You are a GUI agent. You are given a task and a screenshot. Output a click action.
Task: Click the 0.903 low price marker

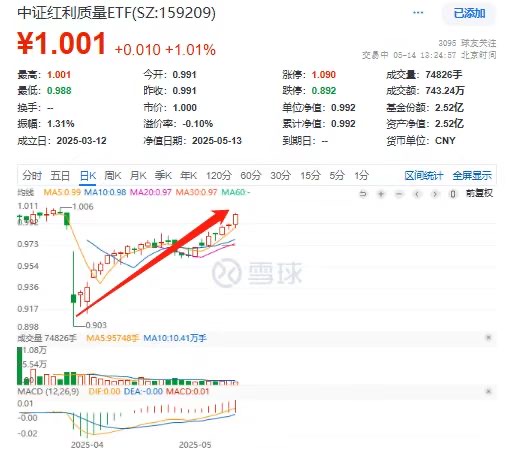click(x=96, y=325)
